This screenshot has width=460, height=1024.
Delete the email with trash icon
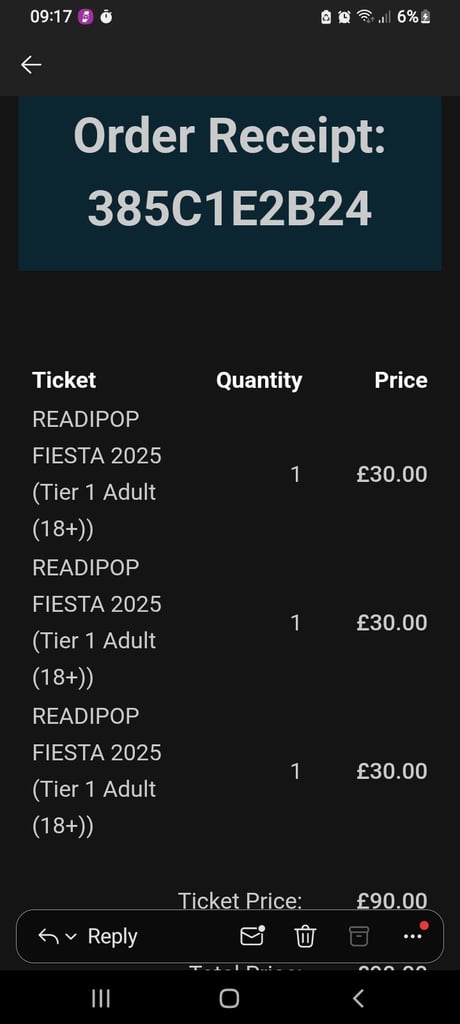click(305, 936)
